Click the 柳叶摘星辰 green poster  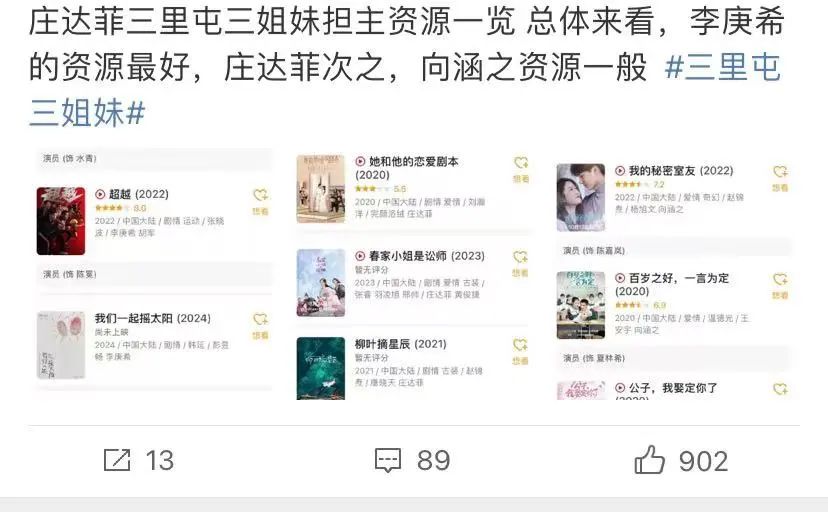click(321, 368)
